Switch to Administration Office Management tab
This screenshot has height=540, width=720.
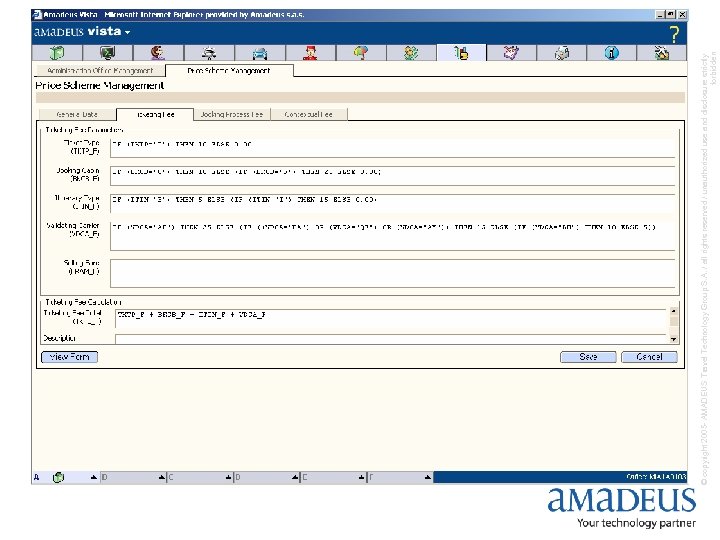(100, 71)
